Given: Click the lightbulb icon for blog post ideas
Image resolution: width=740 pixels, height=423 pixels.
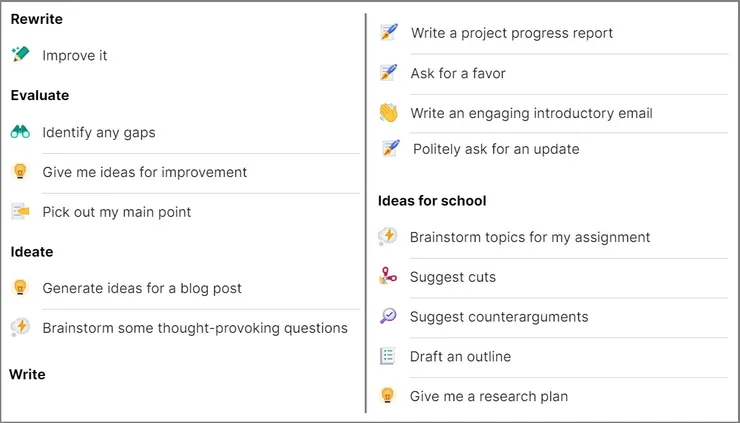Looking at the screenshot, I should 20,288.
